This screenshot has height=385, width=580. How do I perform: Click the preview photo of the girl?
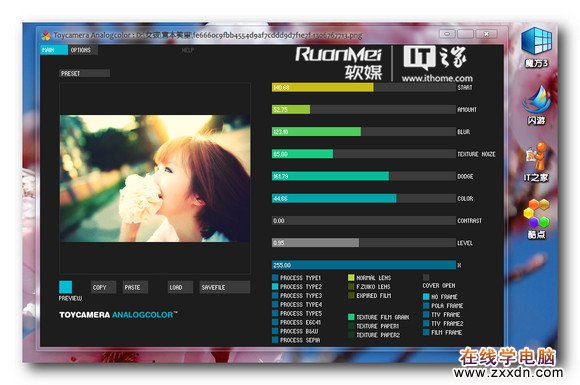point(155,179)
